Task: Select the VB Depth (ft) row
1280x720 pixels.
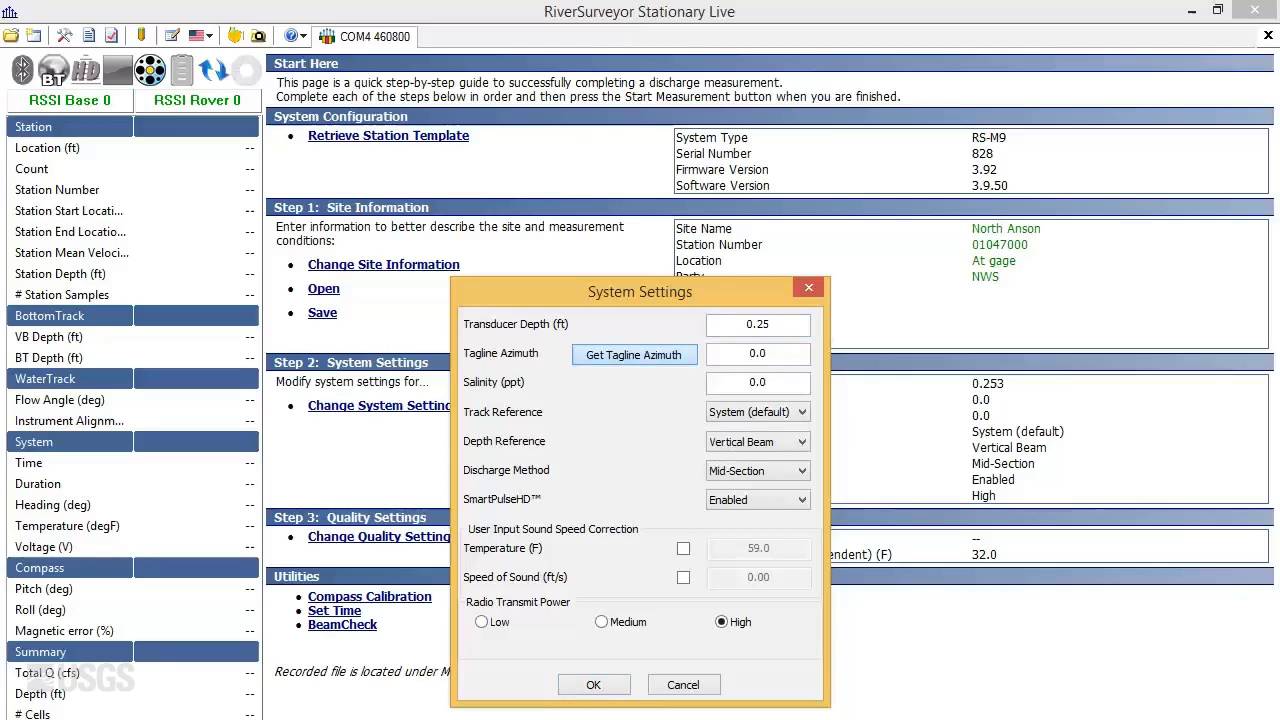Action: coord(133,337)
